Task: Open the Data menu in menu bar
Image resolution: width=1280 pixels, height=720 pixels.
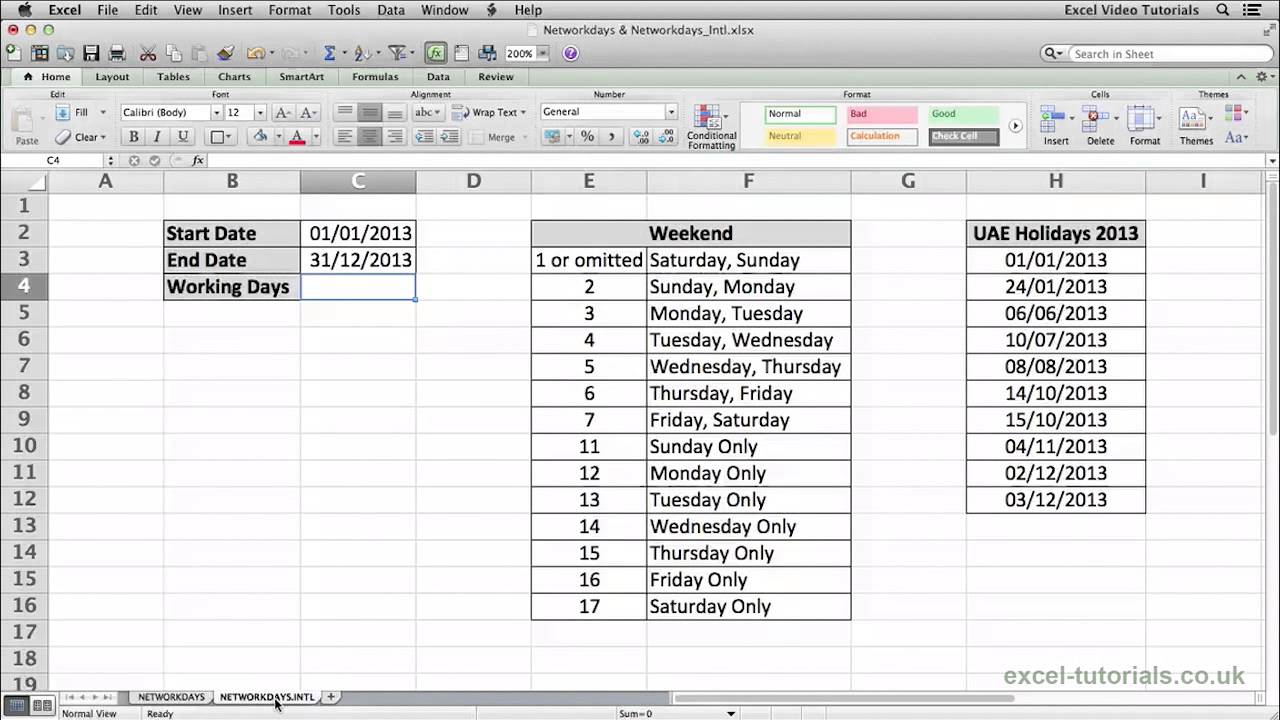Action: 391,10
